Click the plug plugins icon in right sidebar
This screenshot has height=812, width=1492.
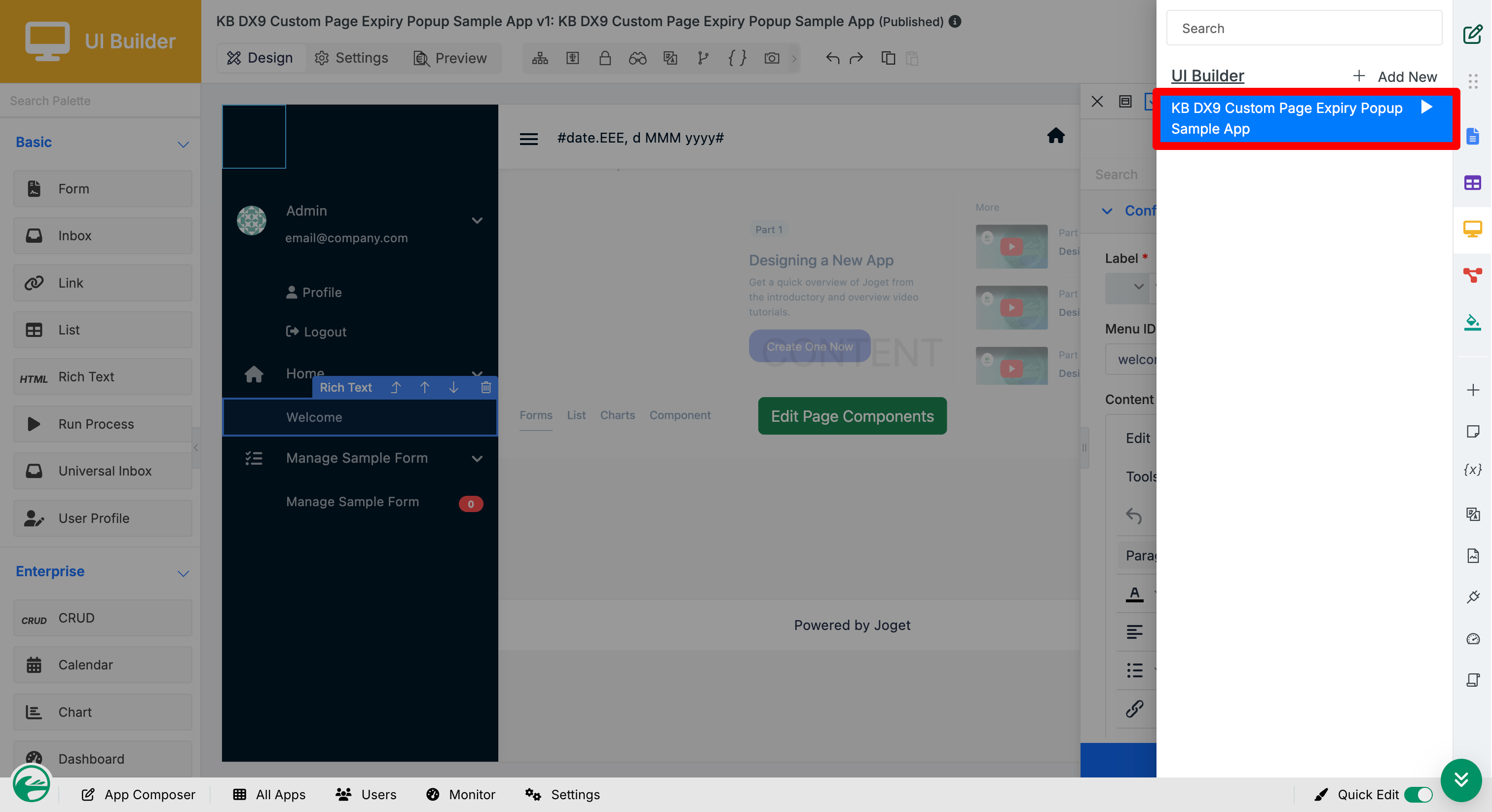tap(1473, 596)
